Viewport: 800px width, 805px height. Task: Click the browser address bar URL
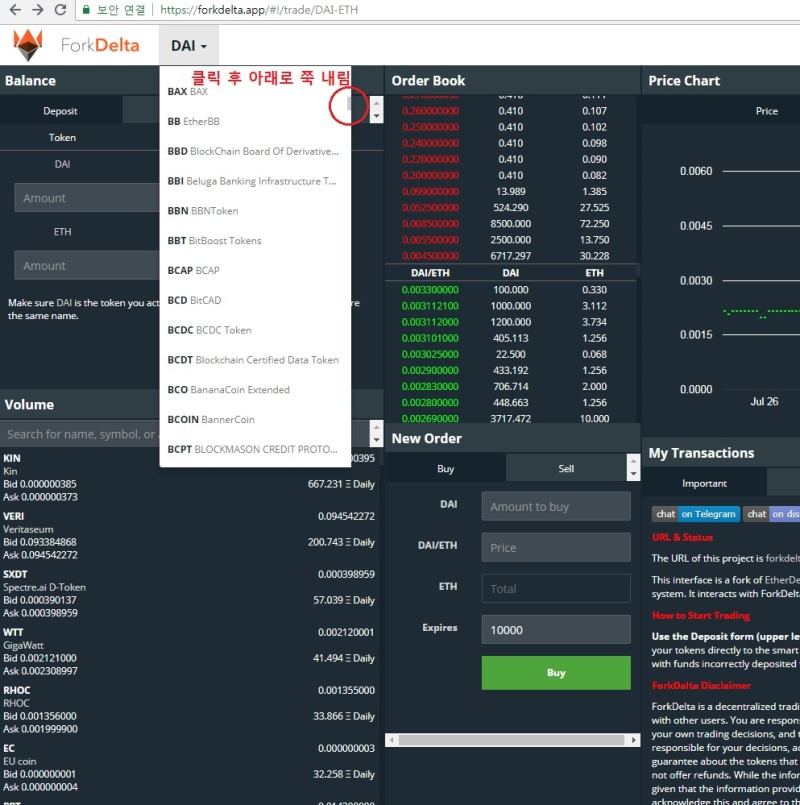259,10
